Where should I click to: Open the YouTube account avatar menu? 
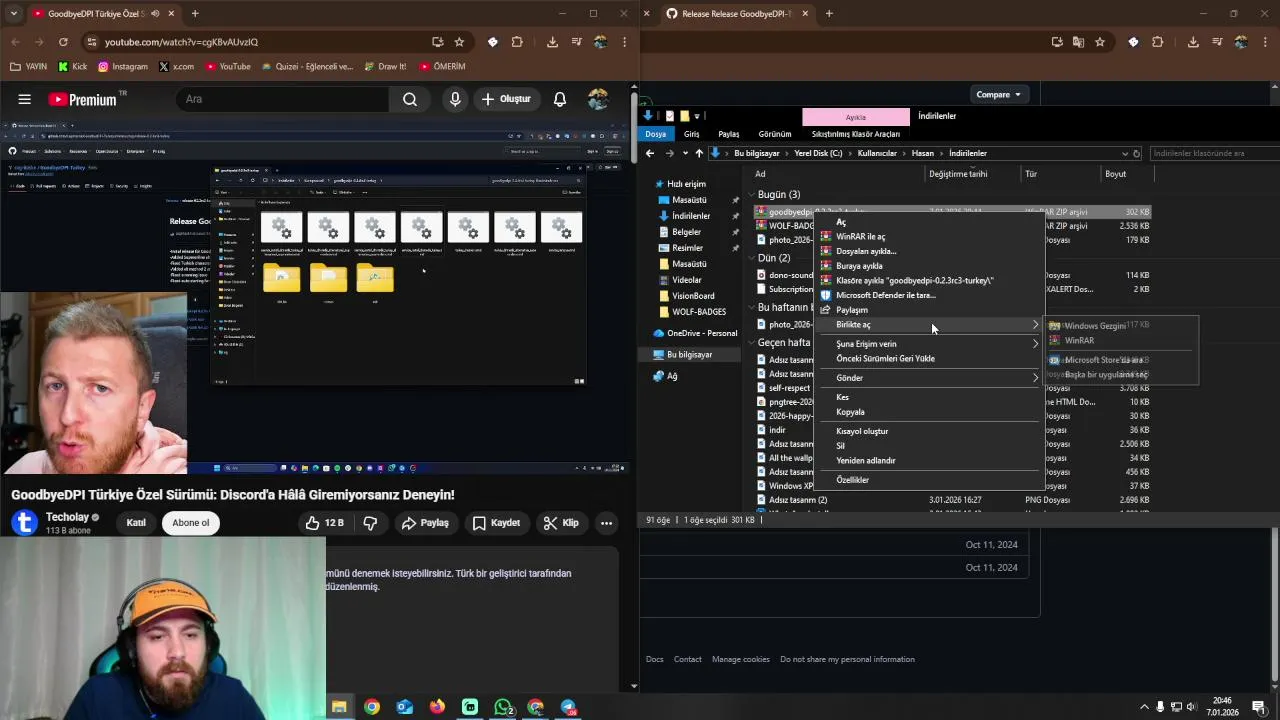point(598,99)
